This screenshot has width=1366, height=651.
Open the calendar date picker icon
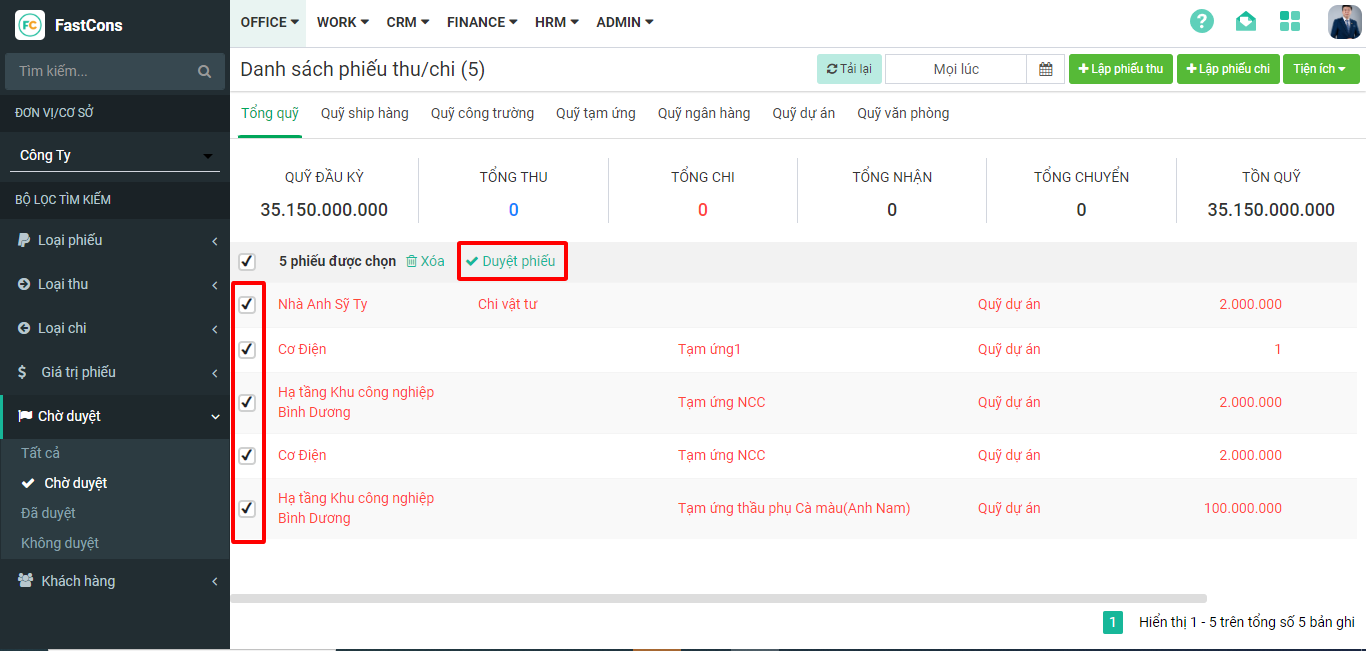point(1046,69)
